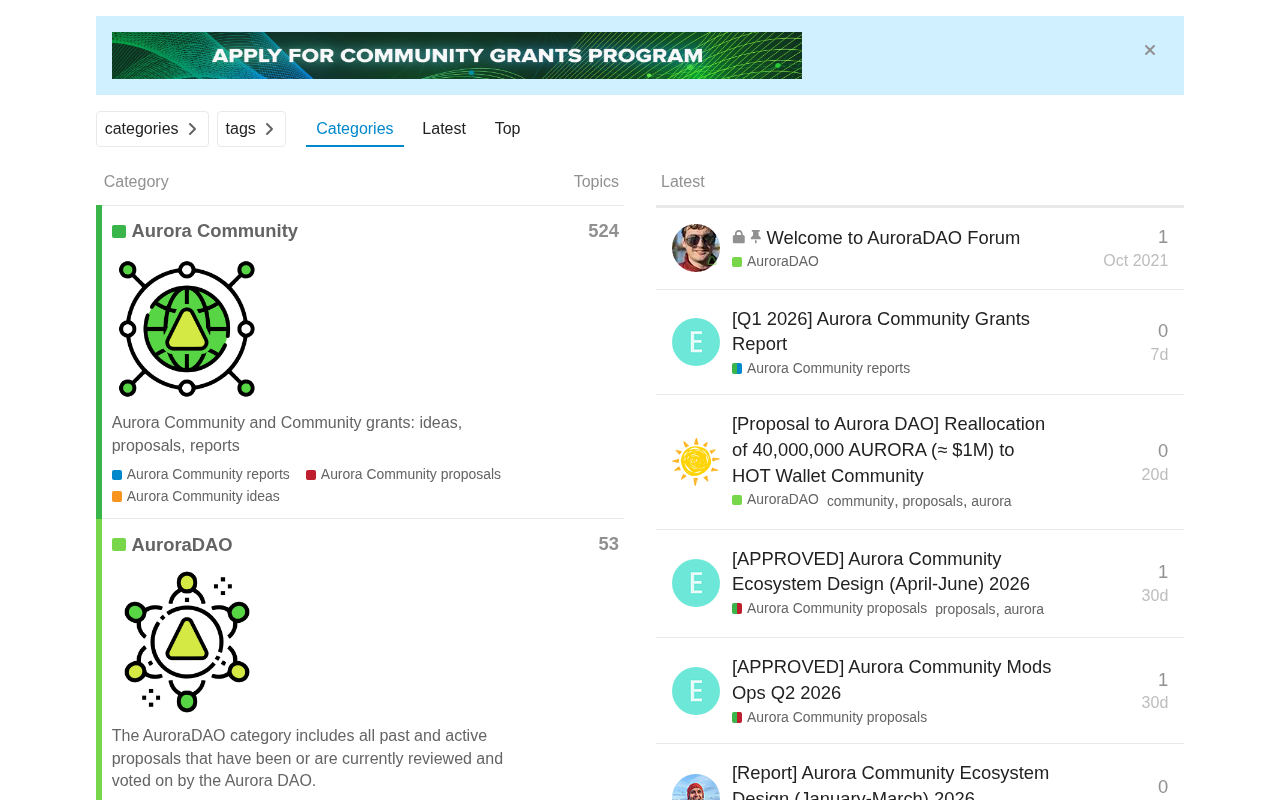This screenshot has height=800, width=1280.
Task: Open Aurora Community proposals under Mods Ops
Action: click(837, 717)
